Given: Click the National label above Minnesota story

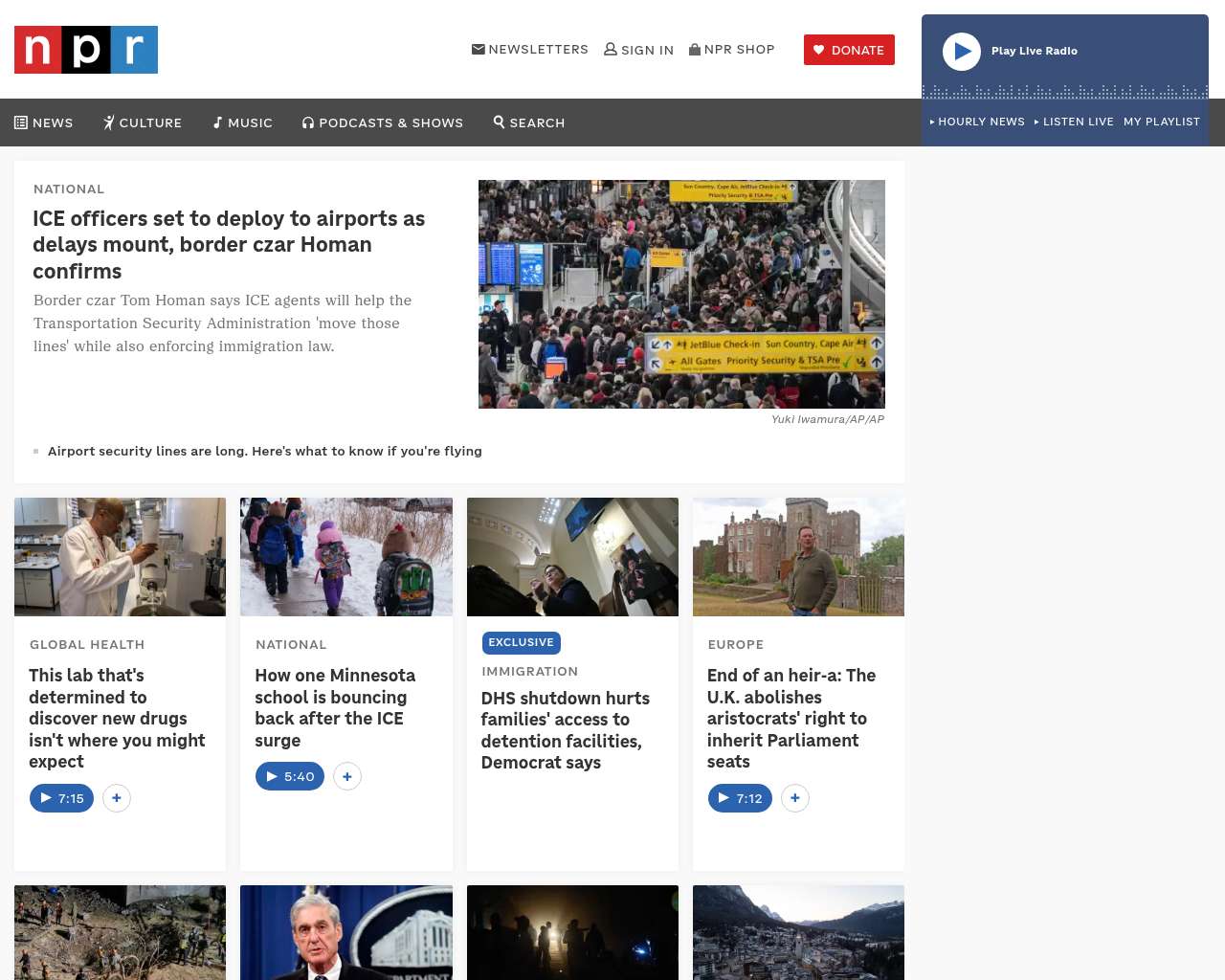Looking at the screenshot, I should pyautogui.click(x=291, y=644).
